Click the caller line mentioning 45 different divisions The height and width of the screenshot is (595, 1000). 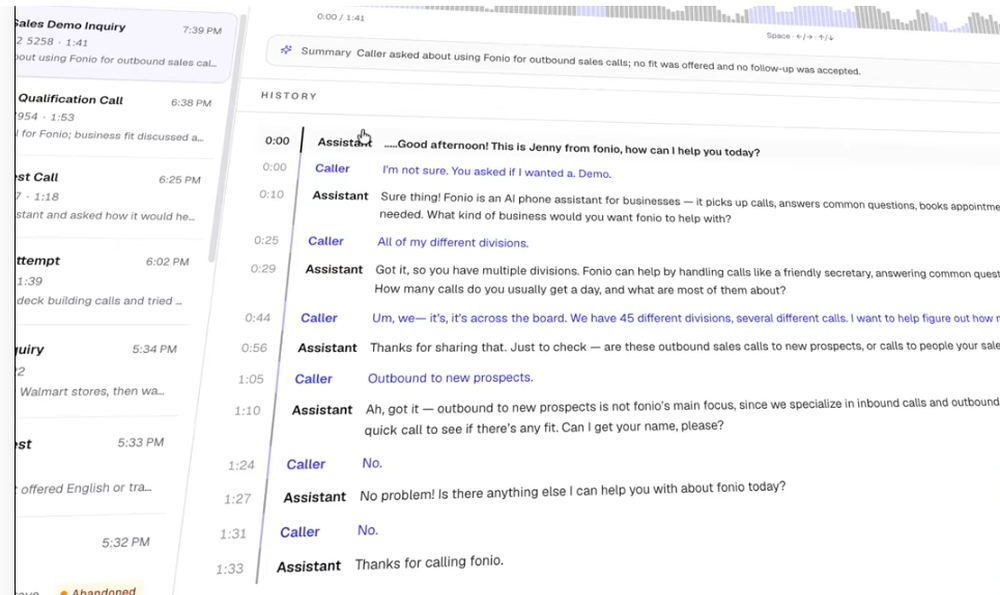[685, 318]
